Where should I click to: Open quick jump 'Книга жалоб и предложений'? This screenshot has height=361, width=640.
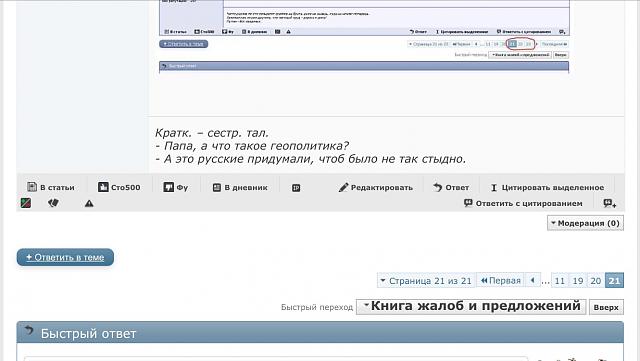tap(471, 306)
